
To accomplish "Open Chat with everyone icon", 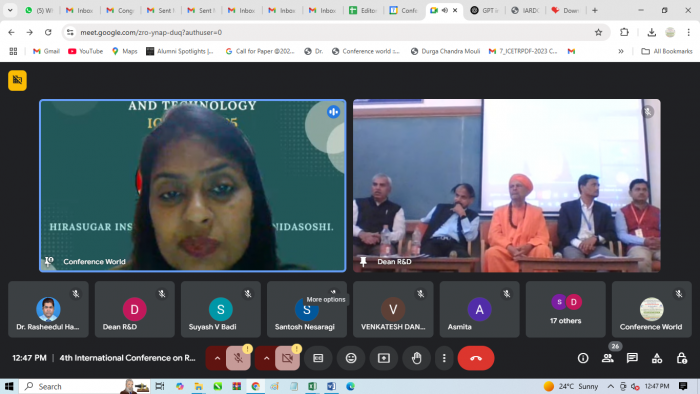I will tap(632, 358).
